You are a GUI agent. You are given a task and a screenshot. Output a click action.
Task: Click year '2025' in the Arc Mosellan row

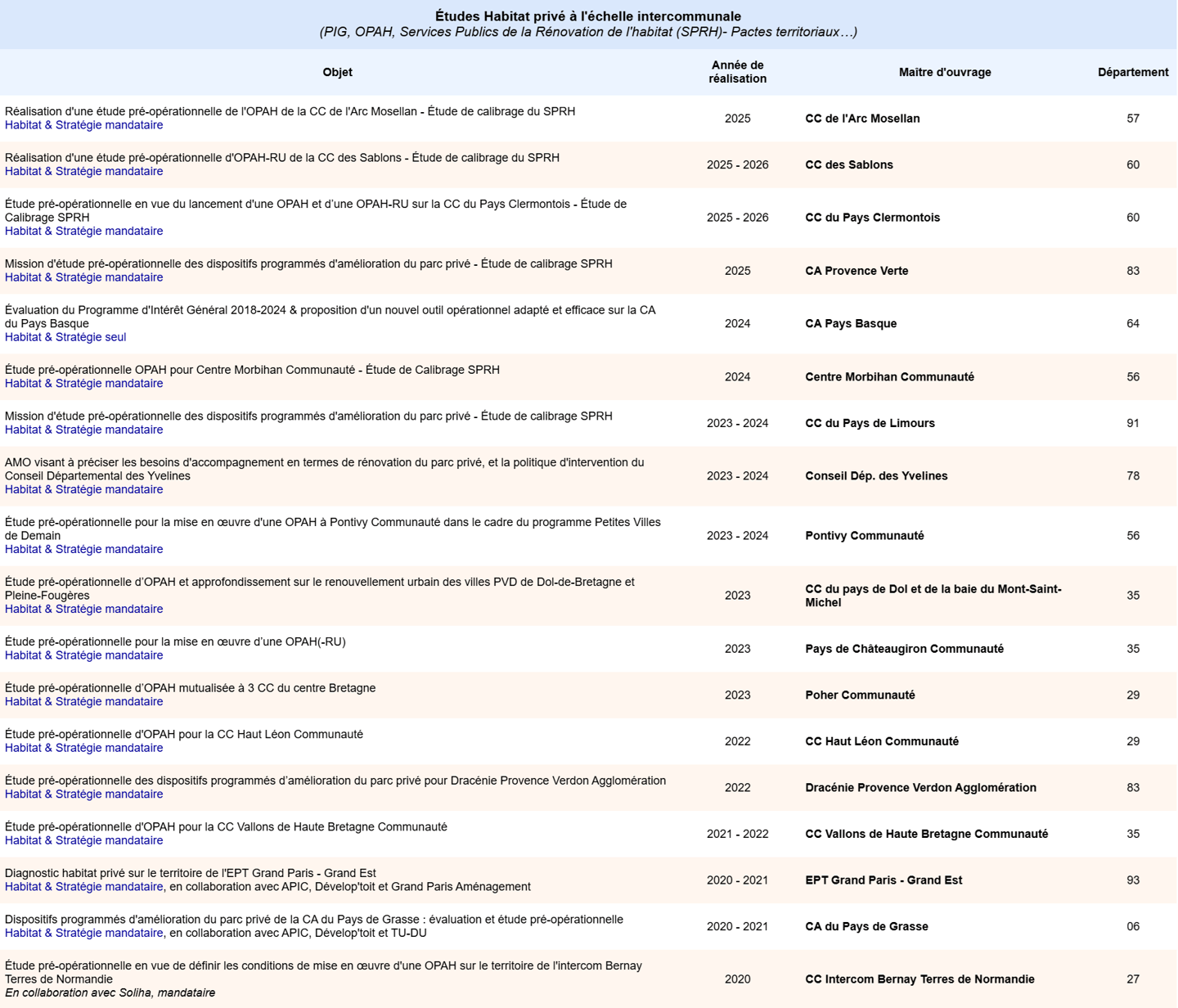pyautogui.click(x=737, y=119)
